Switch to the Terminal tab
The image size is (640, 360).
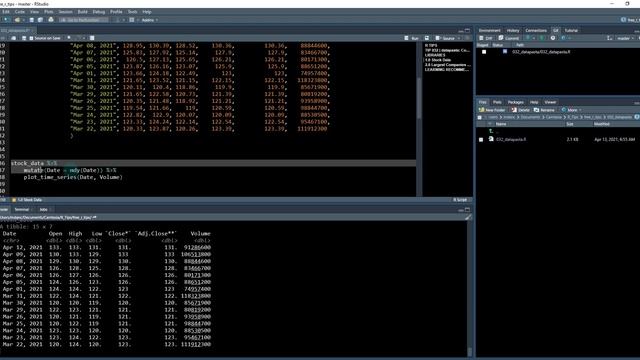[x=22, y=209]
